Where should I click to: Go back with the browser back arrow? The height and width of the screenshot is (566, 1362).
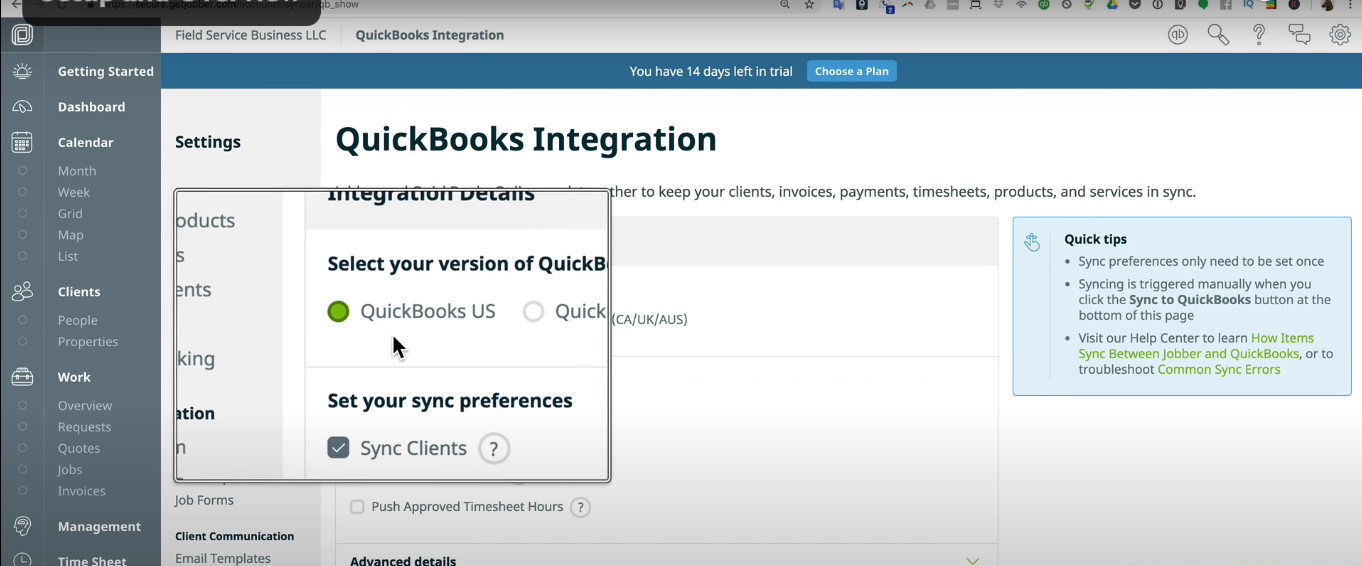point(14,4)
